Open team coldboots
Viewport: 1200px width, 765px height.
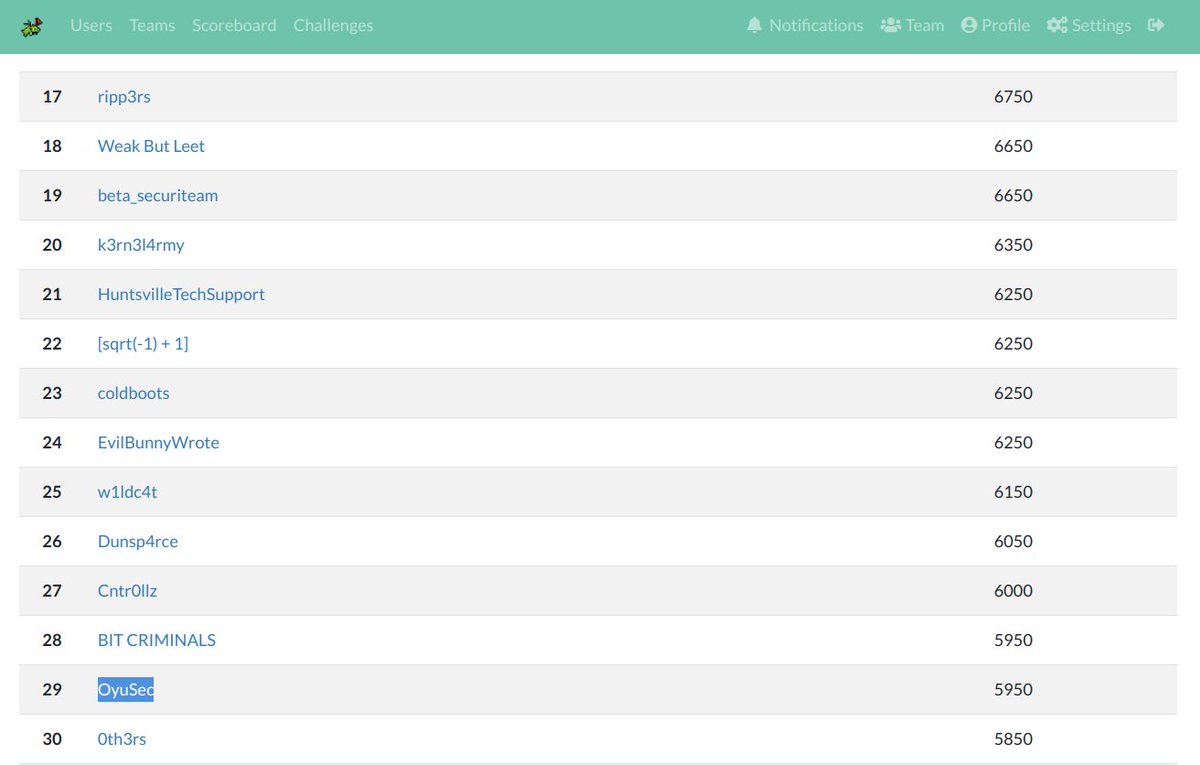coord(134,393)
